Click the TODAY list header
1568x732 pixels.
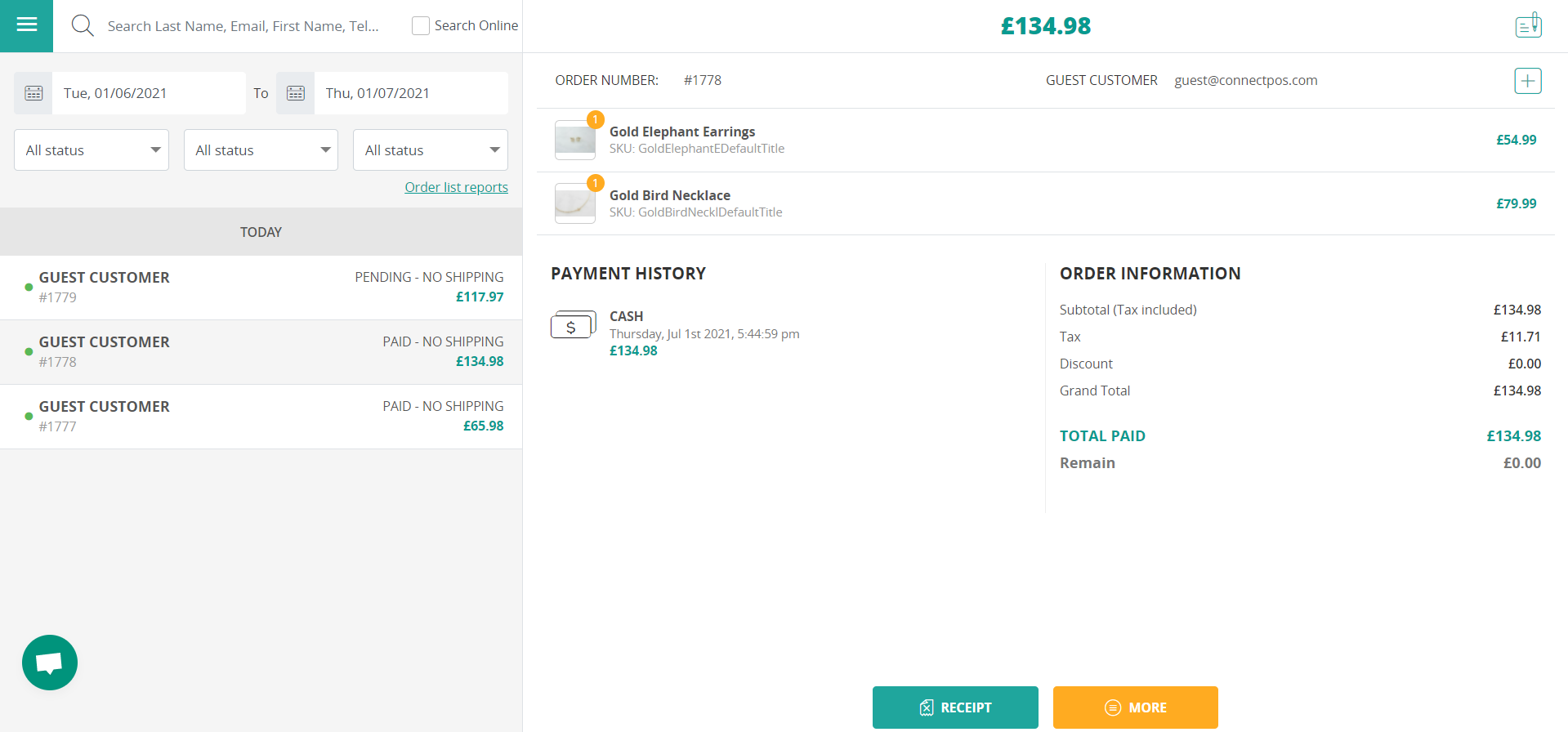click(x=261, y=232)
